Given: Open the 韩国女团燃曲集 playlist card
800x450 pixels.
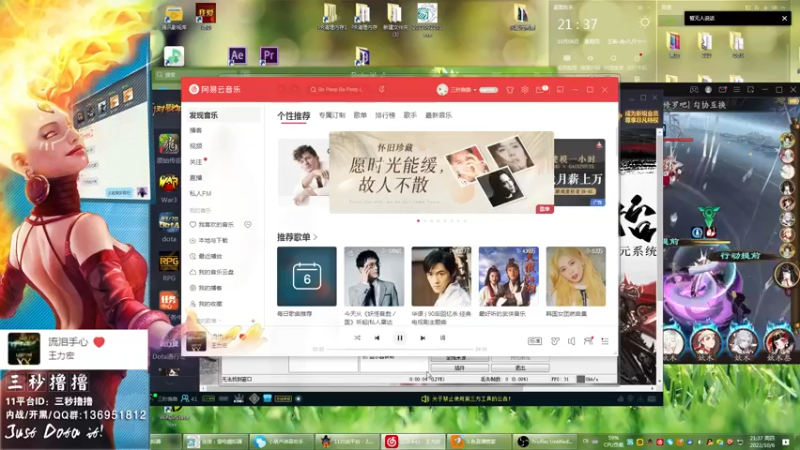Looking at the screenshot, I should click(x=576, y=277).
